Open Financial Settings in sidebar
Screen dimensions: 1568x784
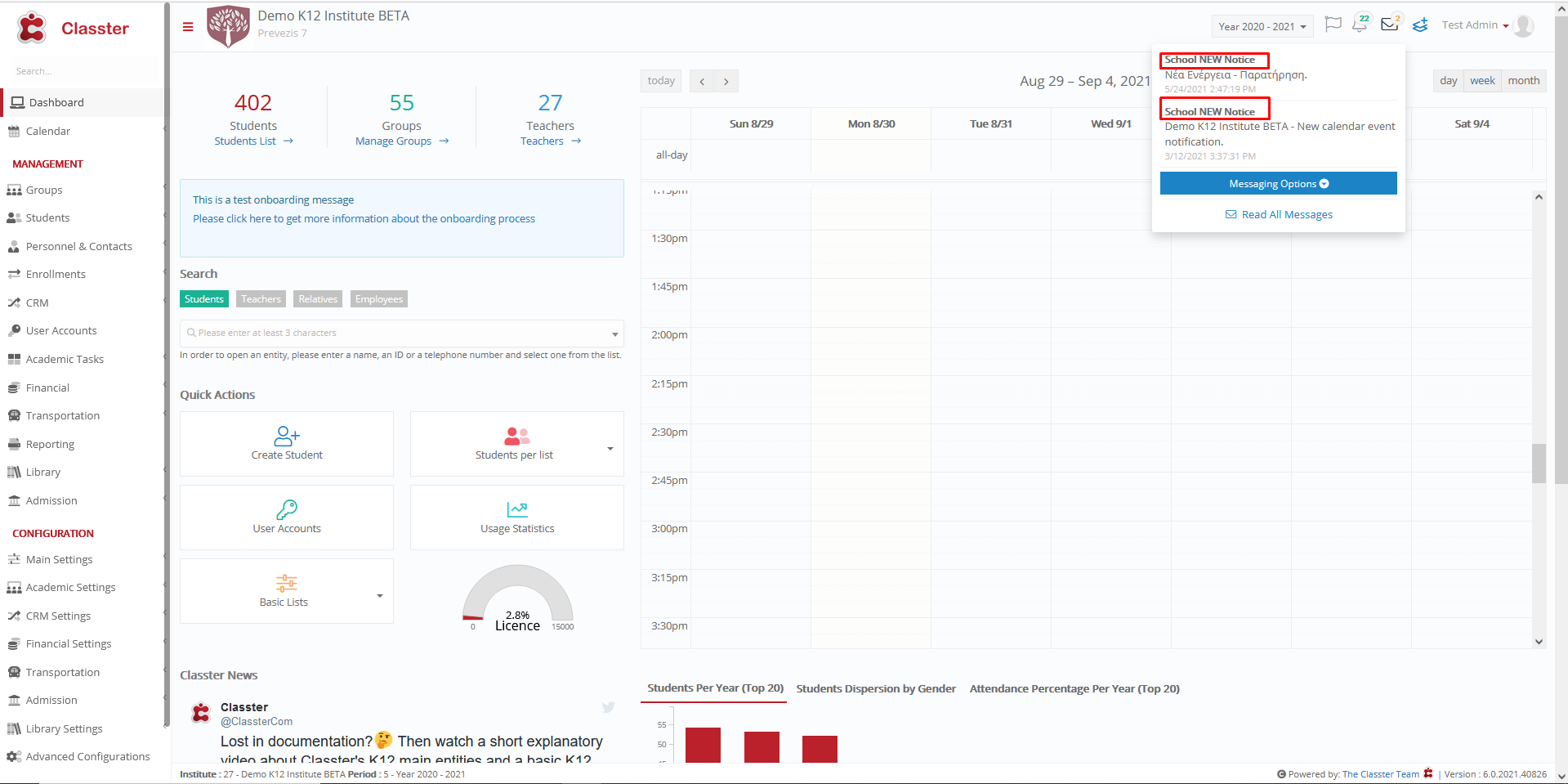69,643
